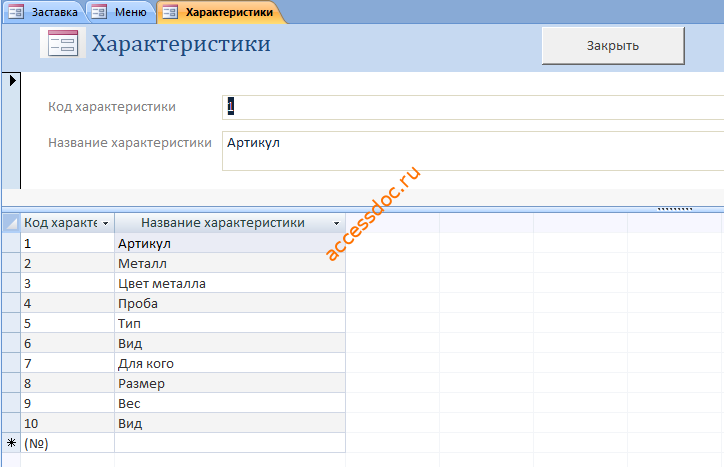Click the row selector for Металл row
Image resolution: width=724 pixels, height=467 pixels.
(x=11, y=263)
